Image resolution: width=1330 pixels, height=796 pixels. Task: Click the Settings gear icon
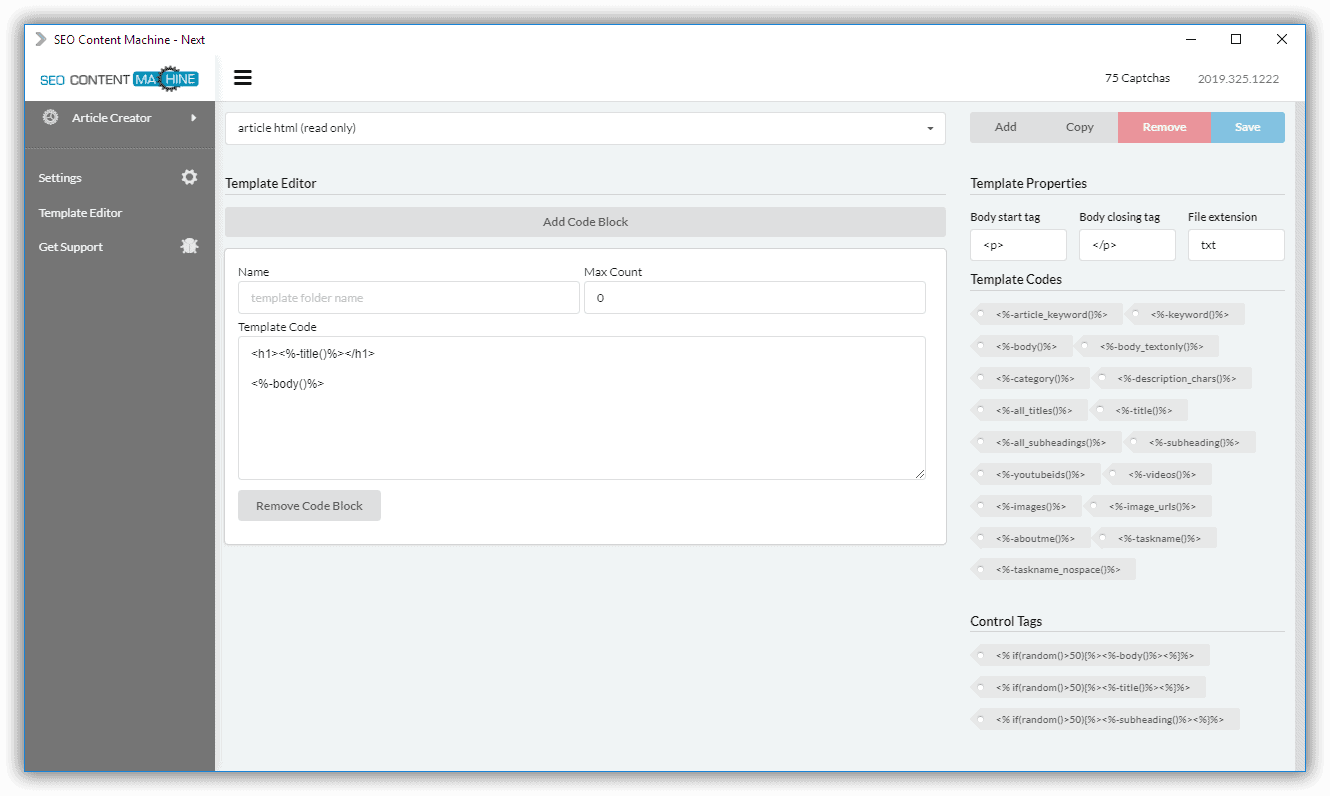[x=189, y=177]
